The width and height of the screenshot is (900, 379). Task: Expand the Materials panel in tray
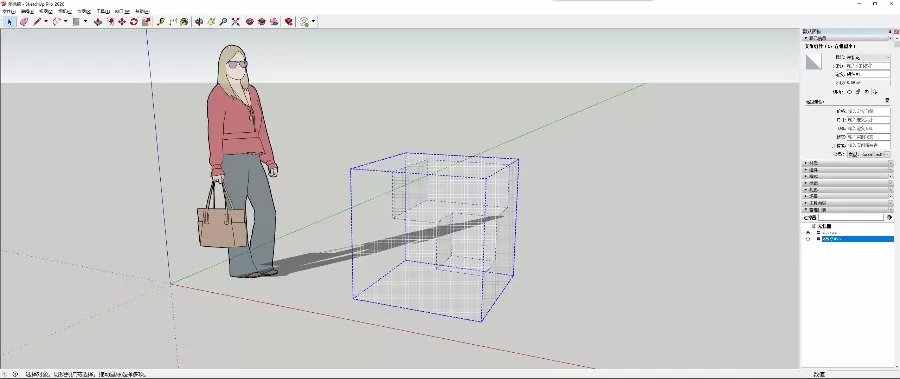click(847, 163)
